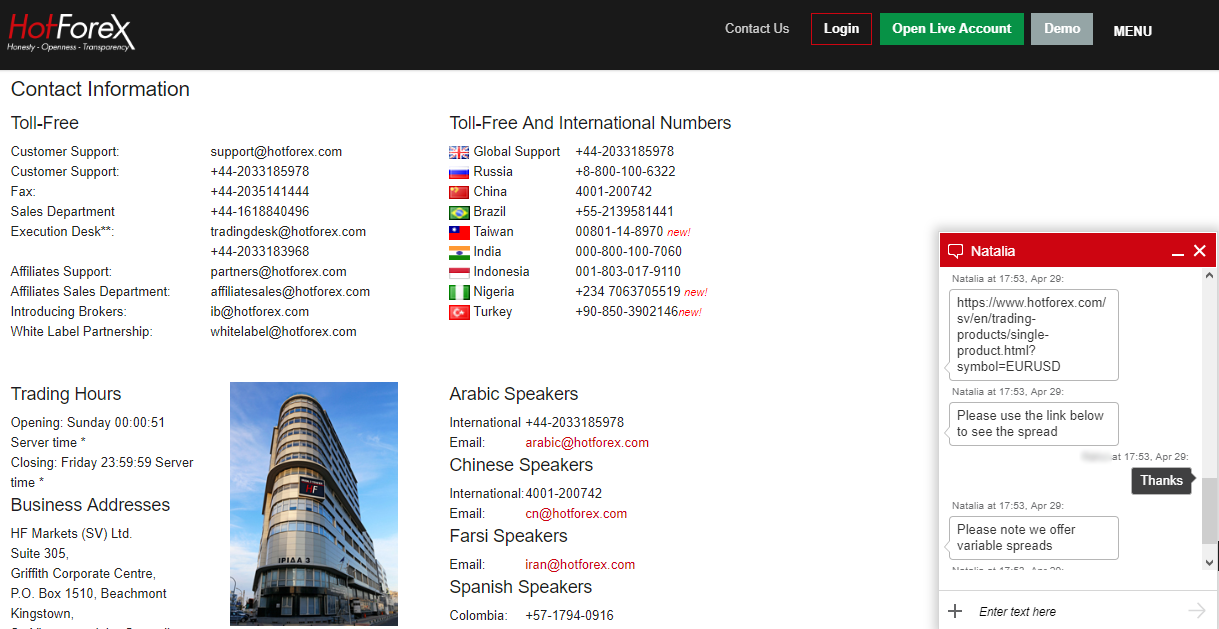Click the Nigeria flag icon
The image size is (1219, 629).
[x=459, y=292]
